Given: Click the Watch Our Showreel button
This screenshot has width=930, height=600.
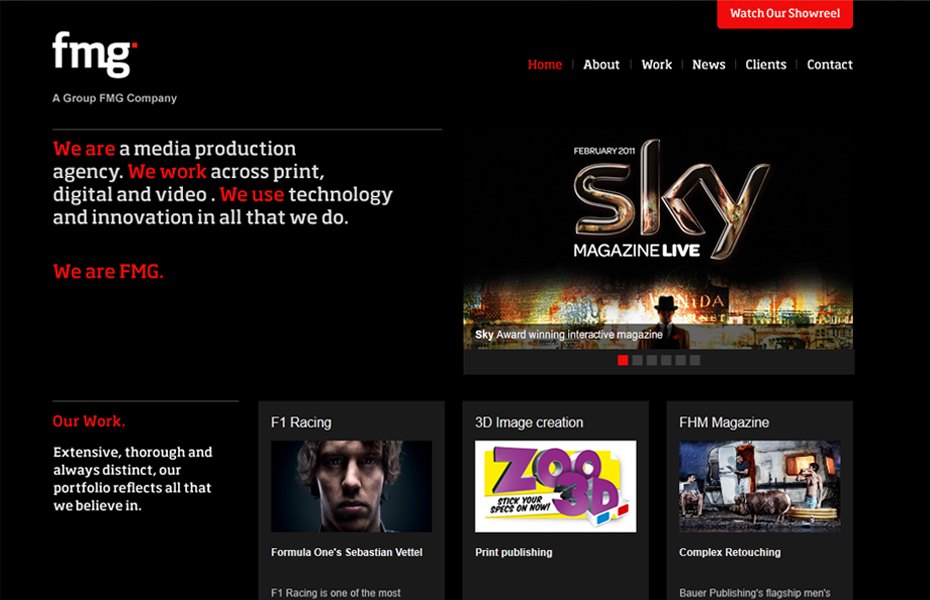Looking at the screenshot, I should [x=785, y=14].
